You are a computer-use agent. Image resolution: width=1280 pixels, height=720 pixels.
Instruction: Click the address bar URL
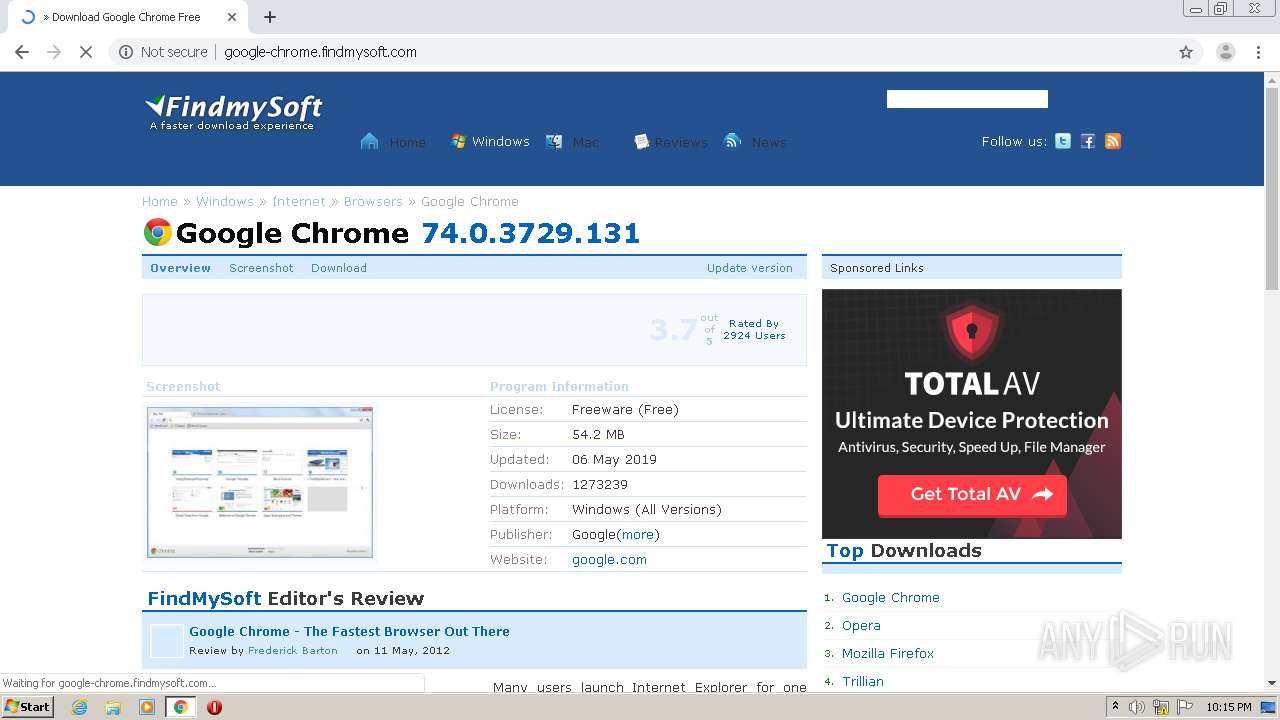pyautogui.click(x=320, y=52)
